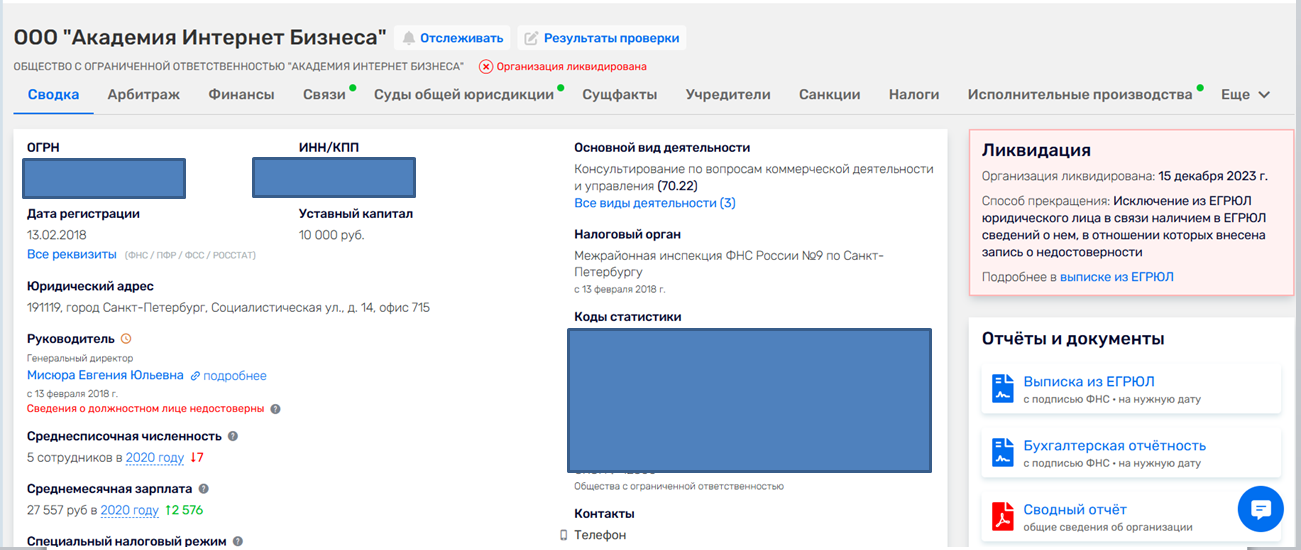Click the Отслеживать button
Image resolution: width=1301 pixels, height=550 pixels.
(x=452, y=38)
